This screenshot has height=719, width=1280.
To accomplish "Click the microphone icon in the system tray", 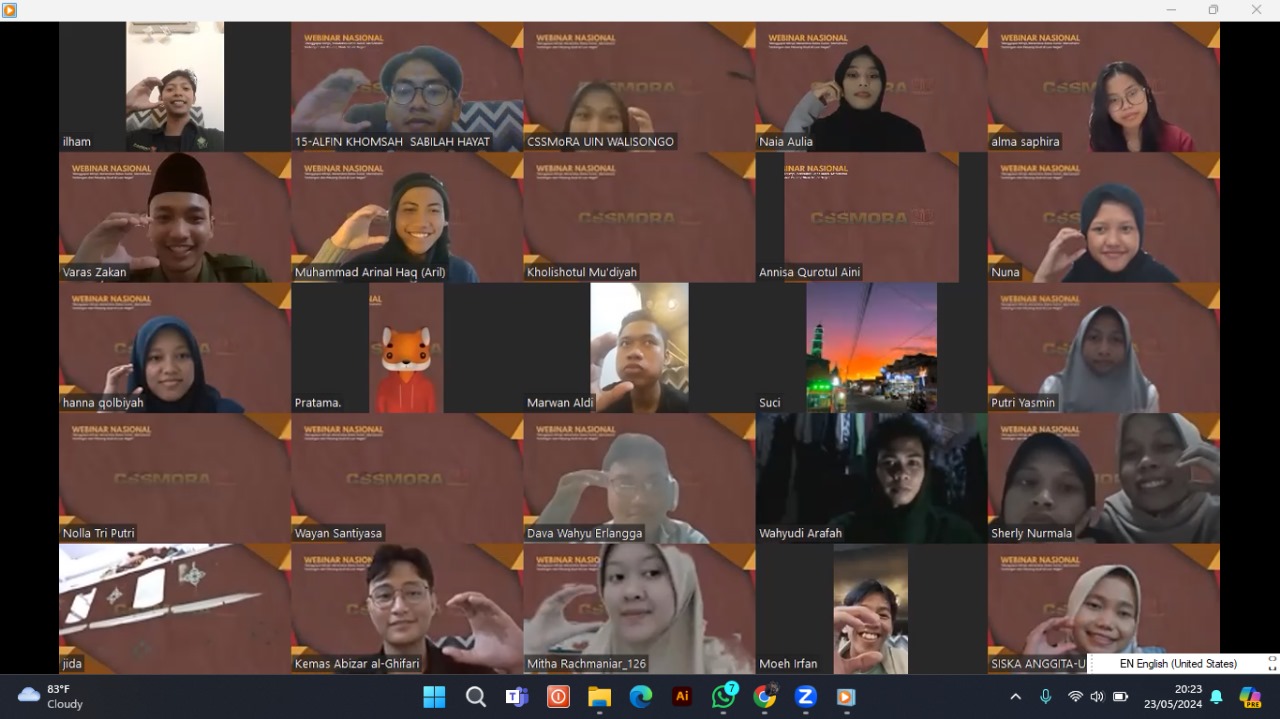I will pyautogui.click(x=1046, y=697).
